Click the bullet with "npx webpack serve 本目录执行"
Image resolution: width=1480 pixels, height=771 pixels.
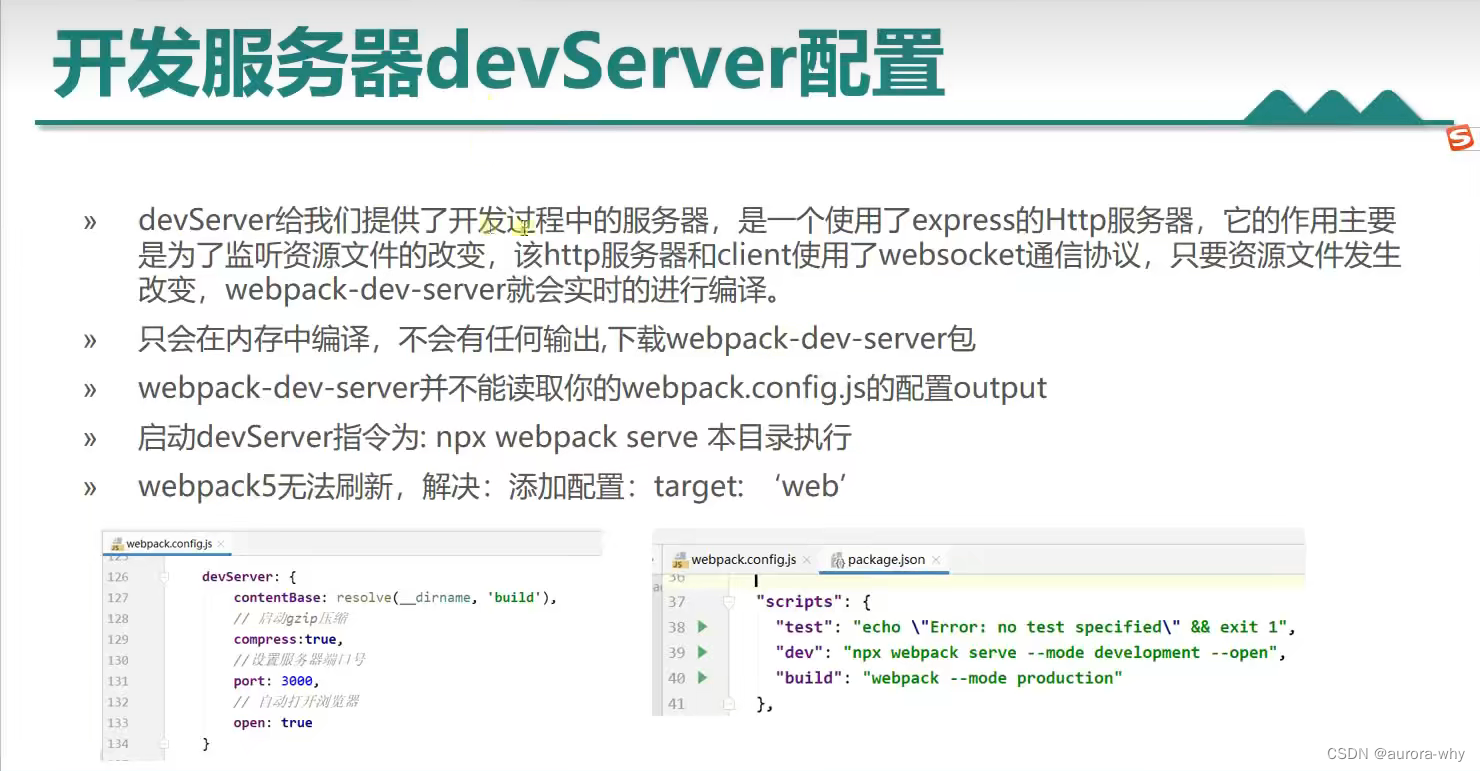[495, 437]
